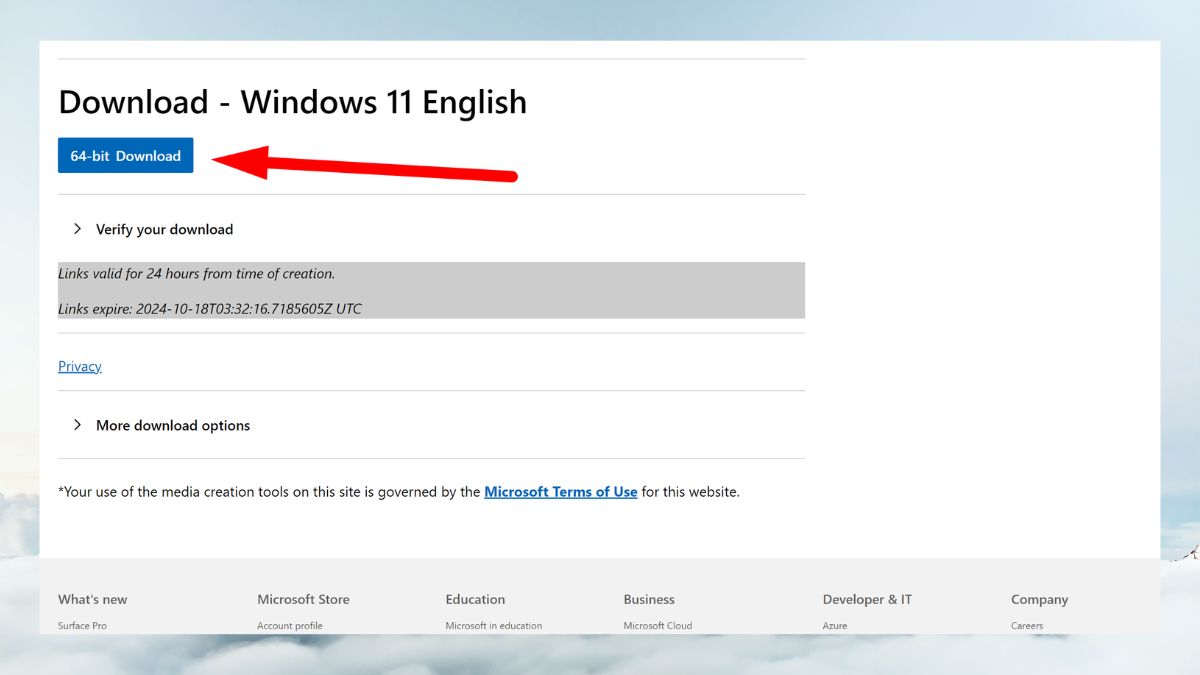Open the Account profile footer link
The height and width of the screenshot is (675, 1200).
(290, 626)
